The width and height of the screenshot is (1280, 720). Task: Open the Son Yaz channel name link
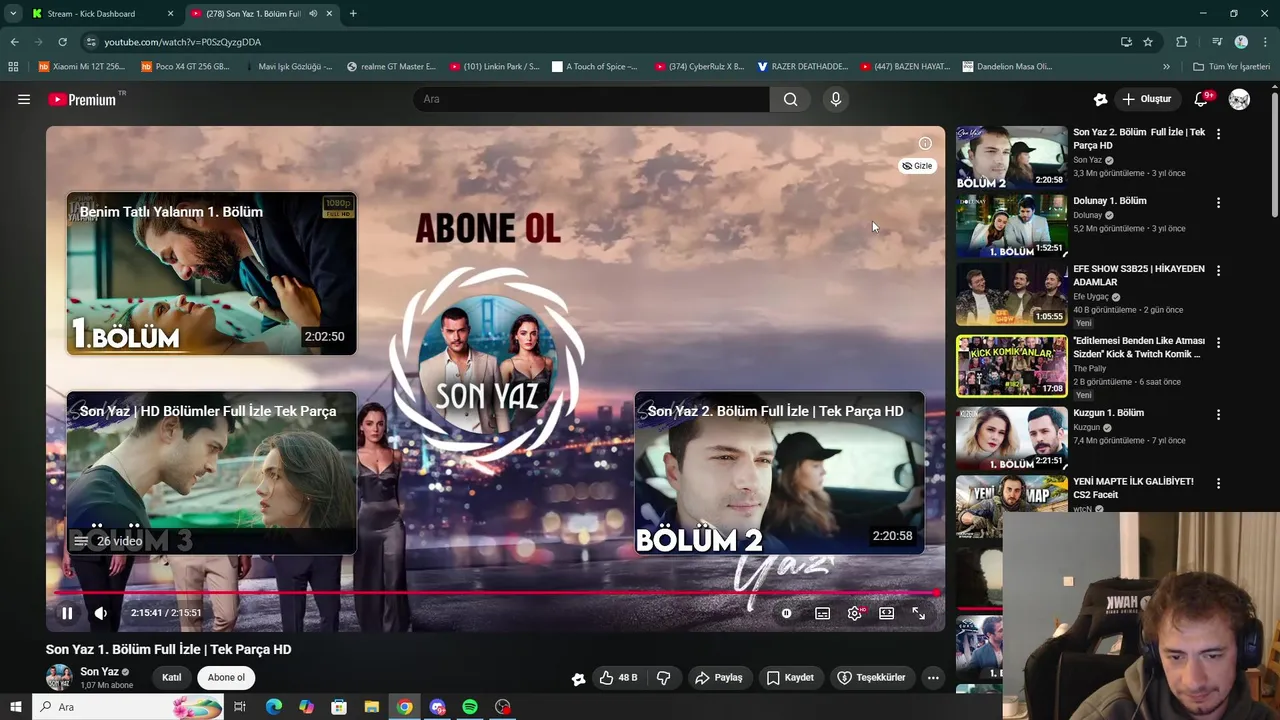tap(100, 672)
